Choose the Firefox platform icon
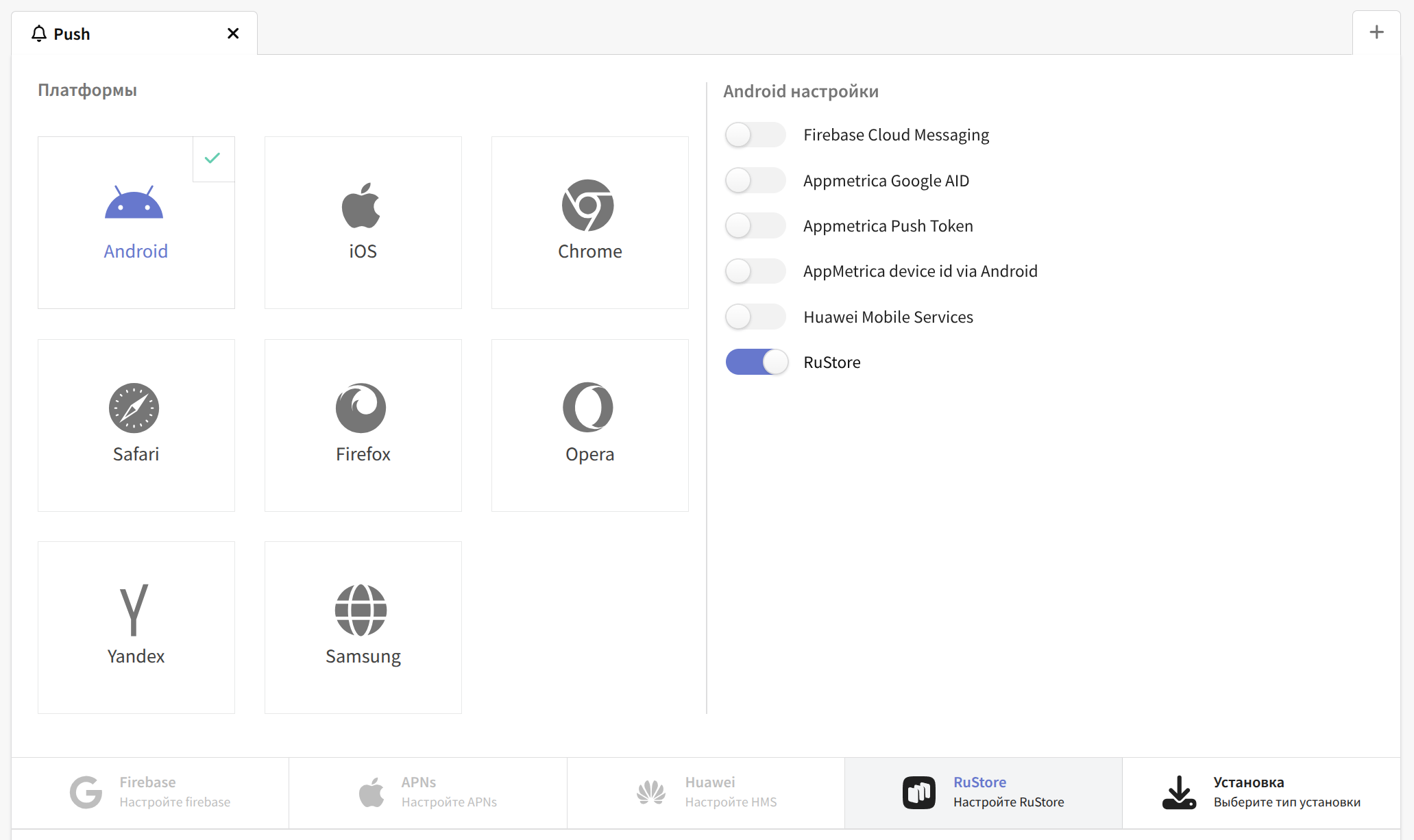The height and width of the screenshot is (840, 1414). [361, 408]
